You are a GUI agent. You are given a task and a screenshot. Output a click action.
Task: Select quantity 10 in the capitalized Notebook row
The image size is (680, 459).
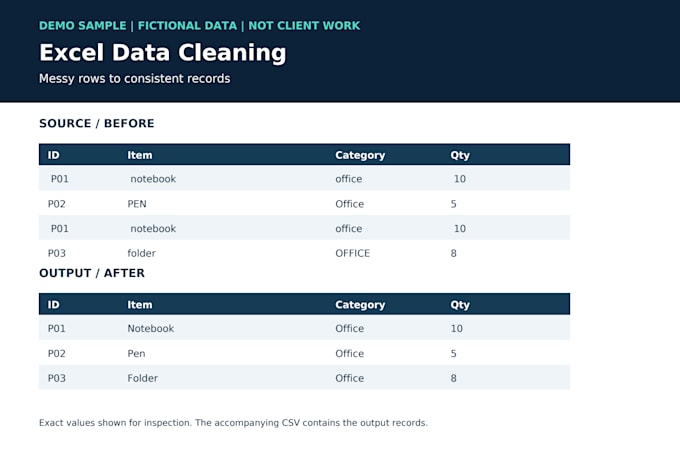(x=456, y=328)
